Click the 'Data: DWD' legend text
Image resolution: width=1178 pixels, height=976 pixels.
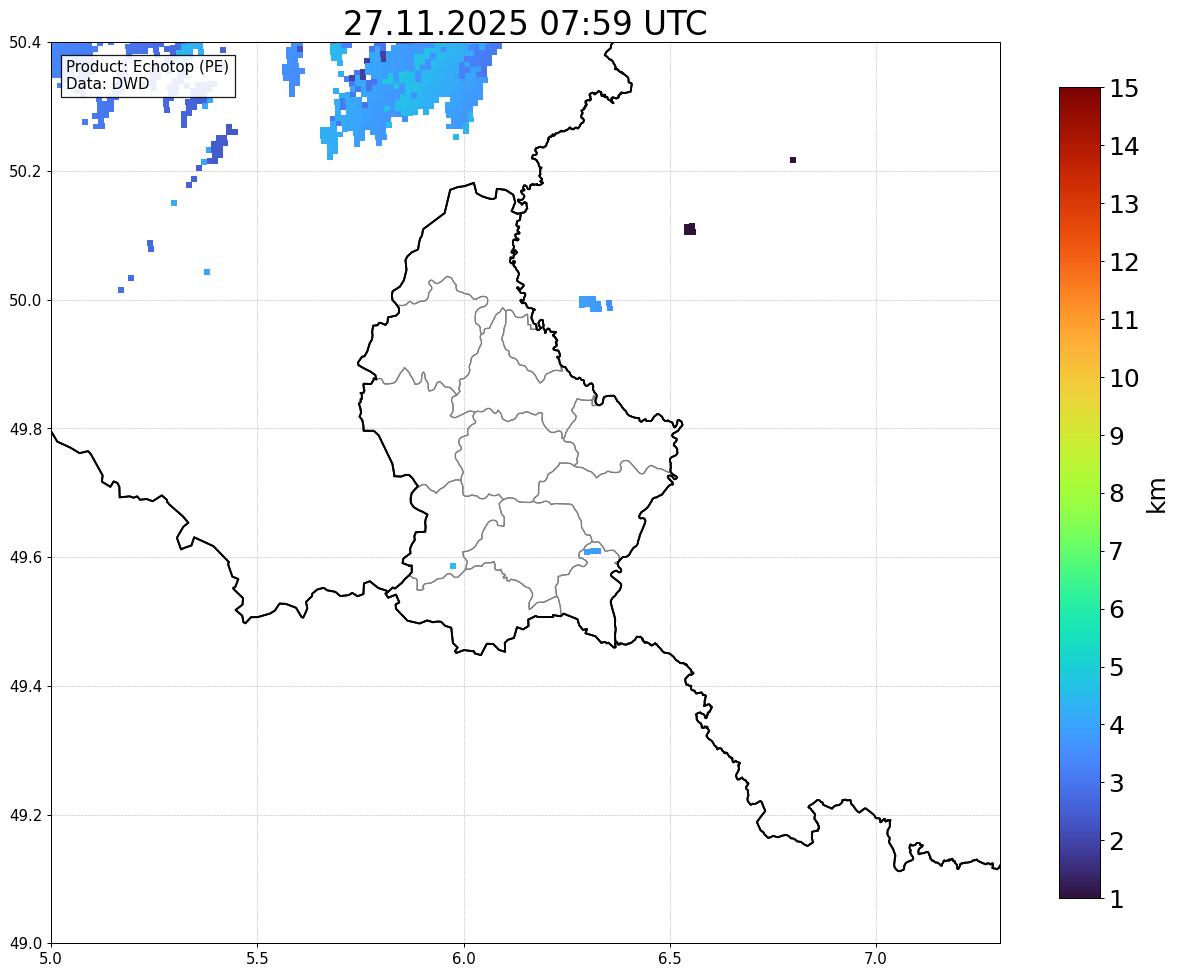coord(107,83)
